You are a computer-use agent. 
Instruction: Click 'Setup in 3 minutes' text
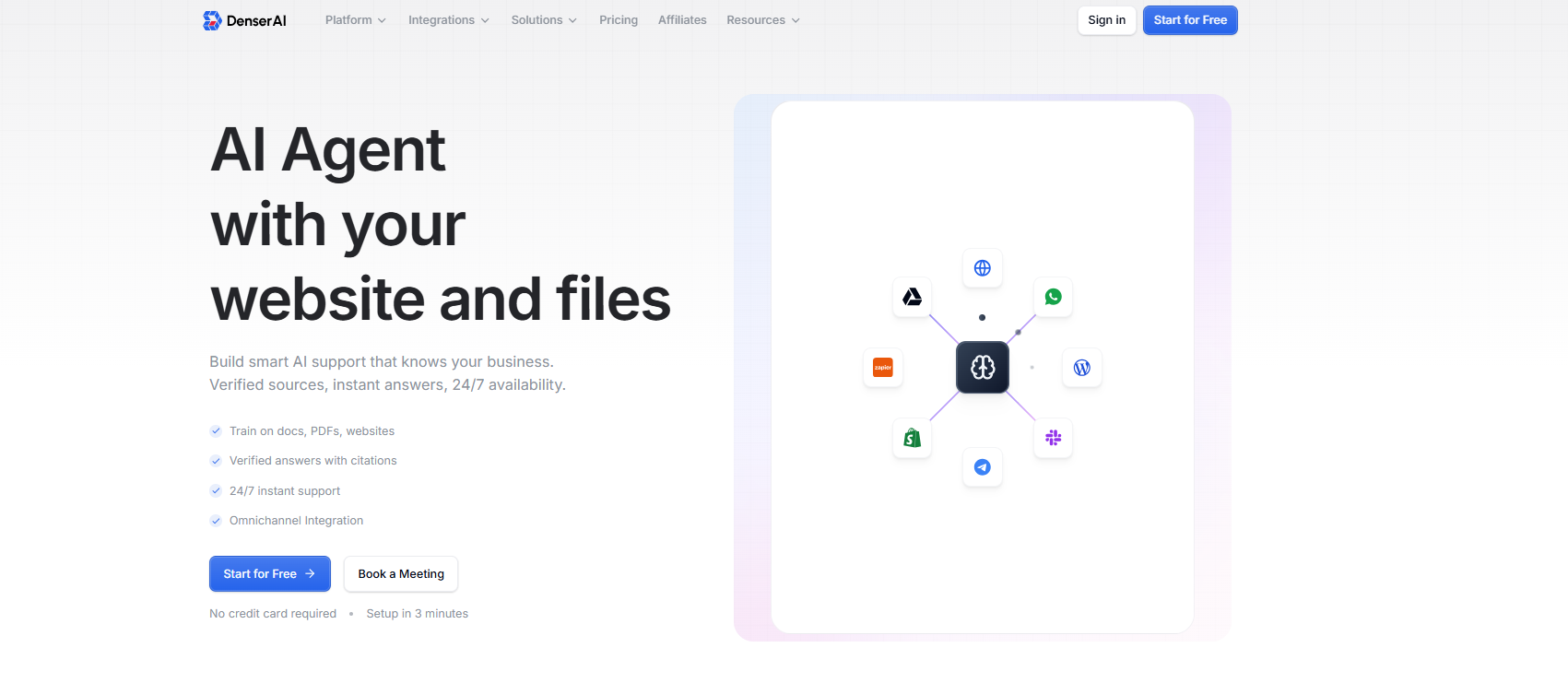[418, 614]
